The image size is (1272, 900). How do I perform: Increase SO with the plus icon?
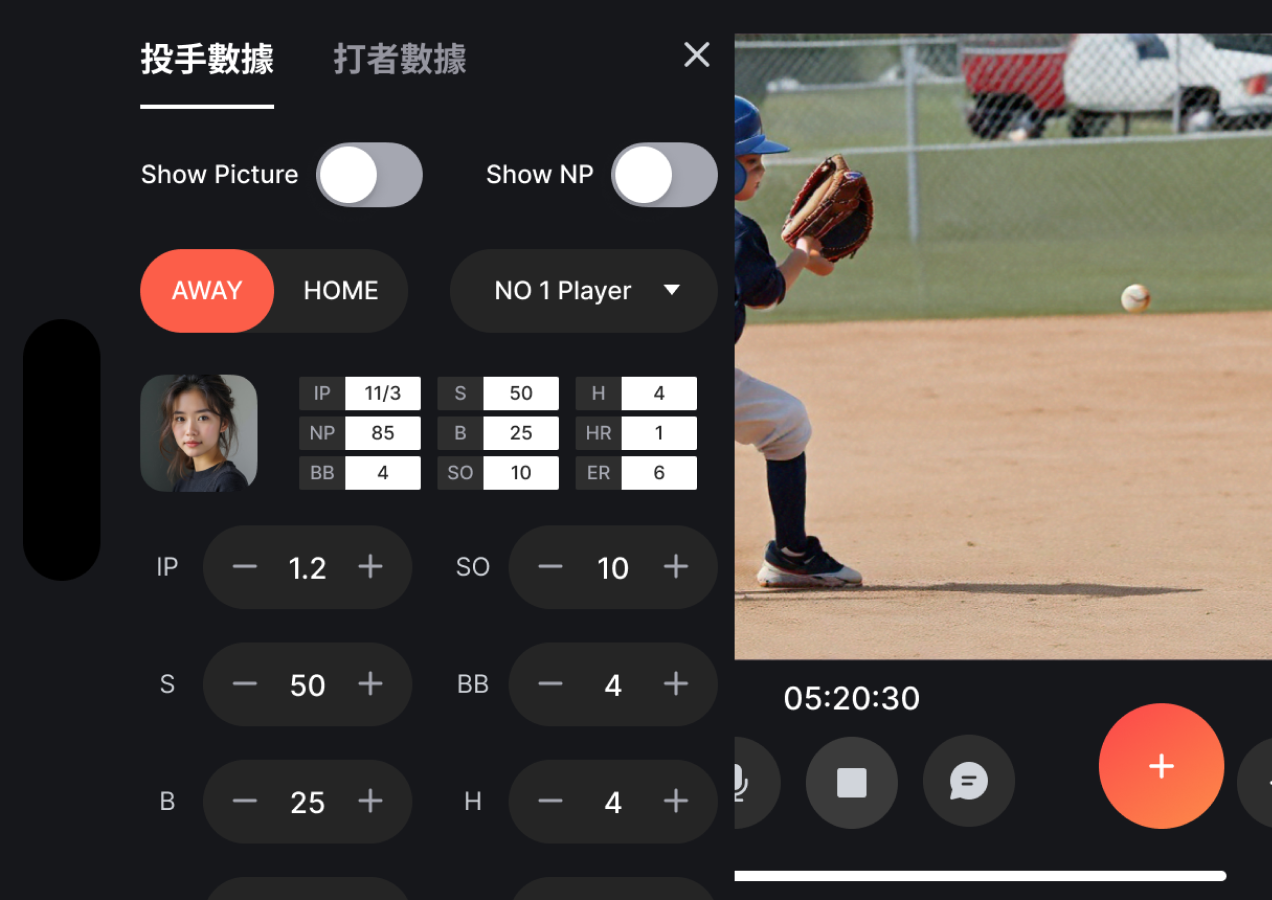(676, 567)
